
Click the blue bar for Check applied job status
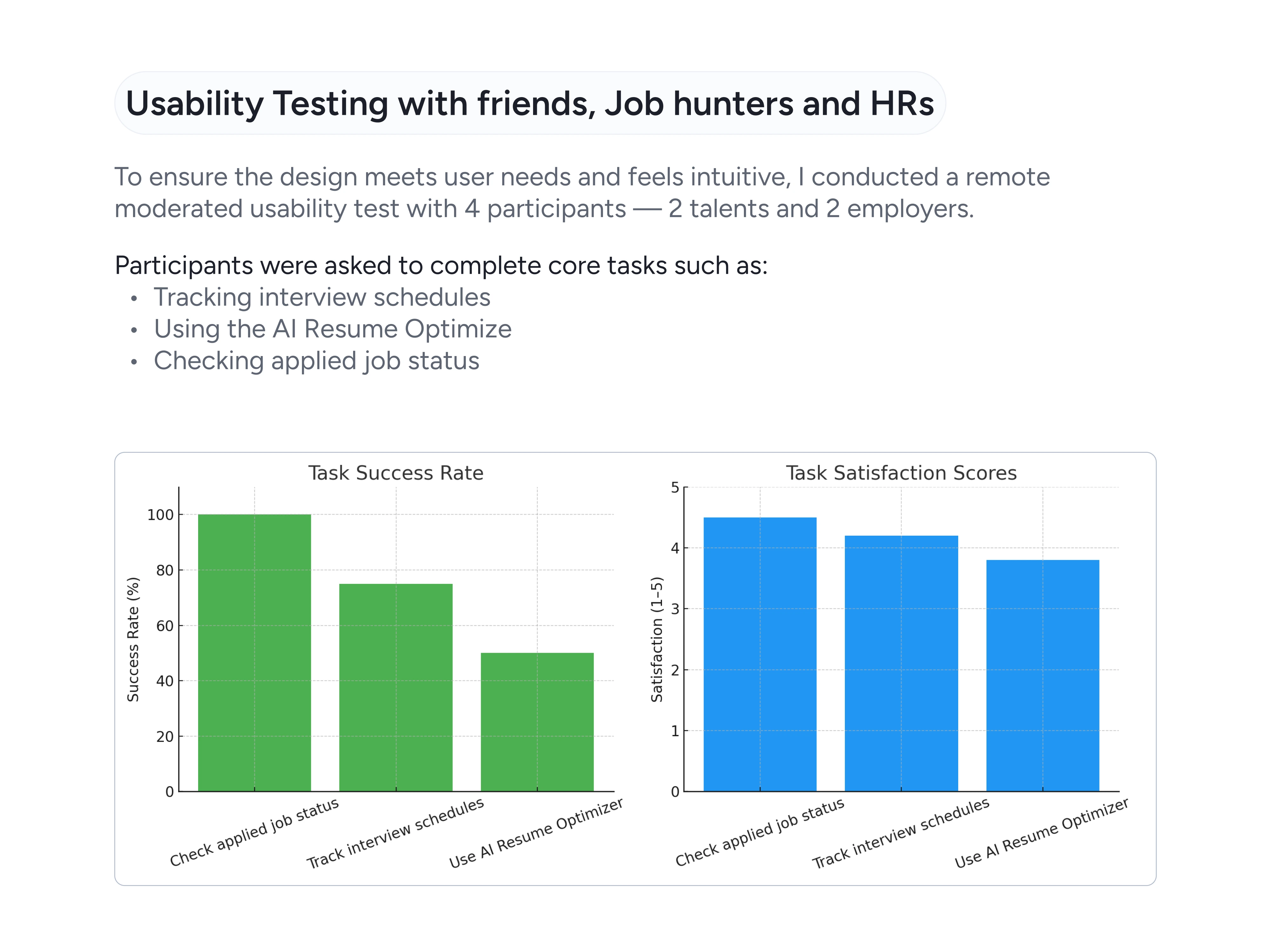point(759,654)
